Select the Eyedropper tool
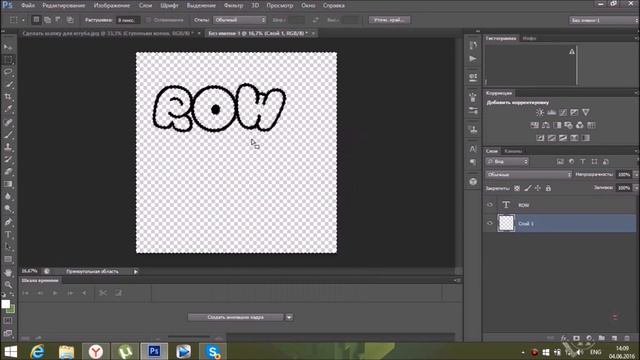Viewport: 640px width, 360px height. click(x=8, y=109)
